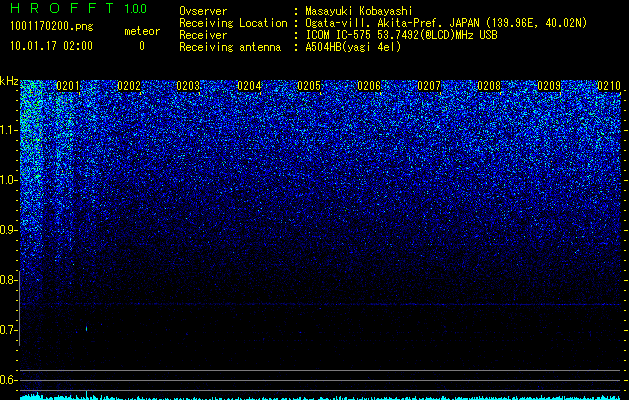Click the 1.0 kHz axis label

point(9,180)
